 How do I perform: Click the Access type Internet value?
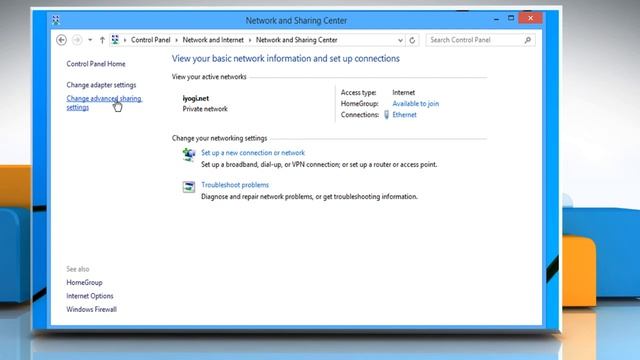pyautogui.click(x=404, y=93)
